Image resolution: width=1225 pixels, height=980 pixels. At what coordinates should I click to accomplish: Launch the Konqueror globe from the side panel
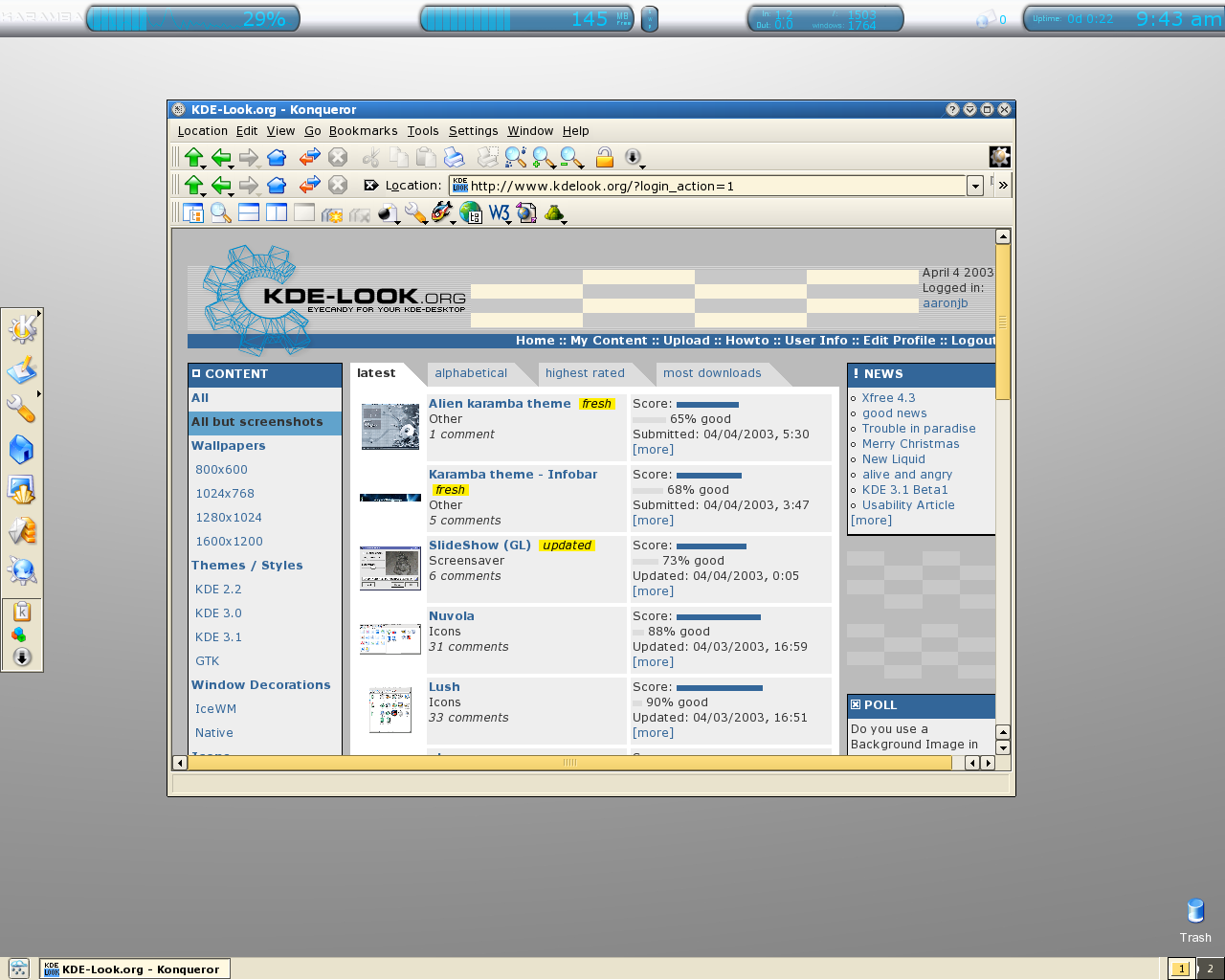pos(21,570)
